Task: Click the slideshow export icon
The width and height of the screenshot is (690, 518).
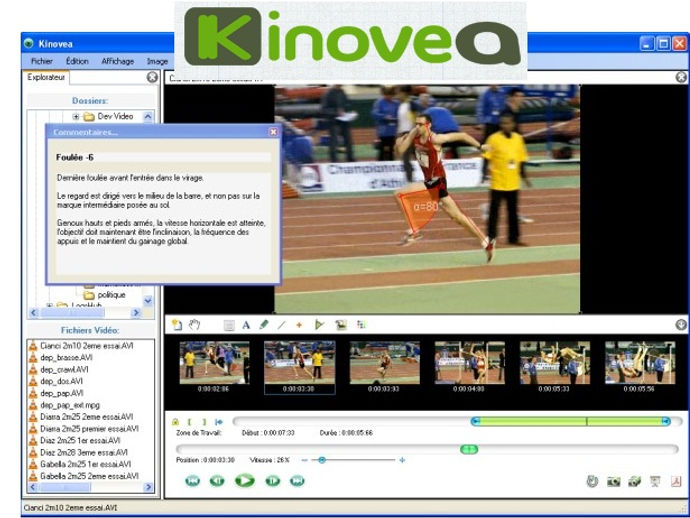Action: pos(655,481)
